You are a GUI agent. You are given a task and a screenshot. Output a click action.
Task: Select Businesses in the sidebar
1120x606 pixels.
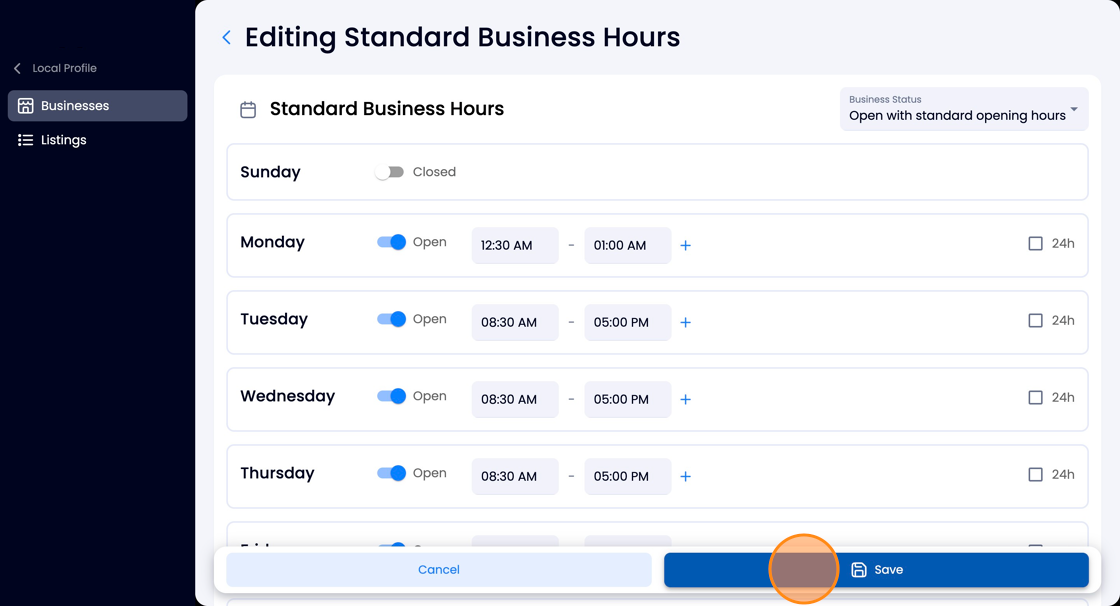[98, 106]
